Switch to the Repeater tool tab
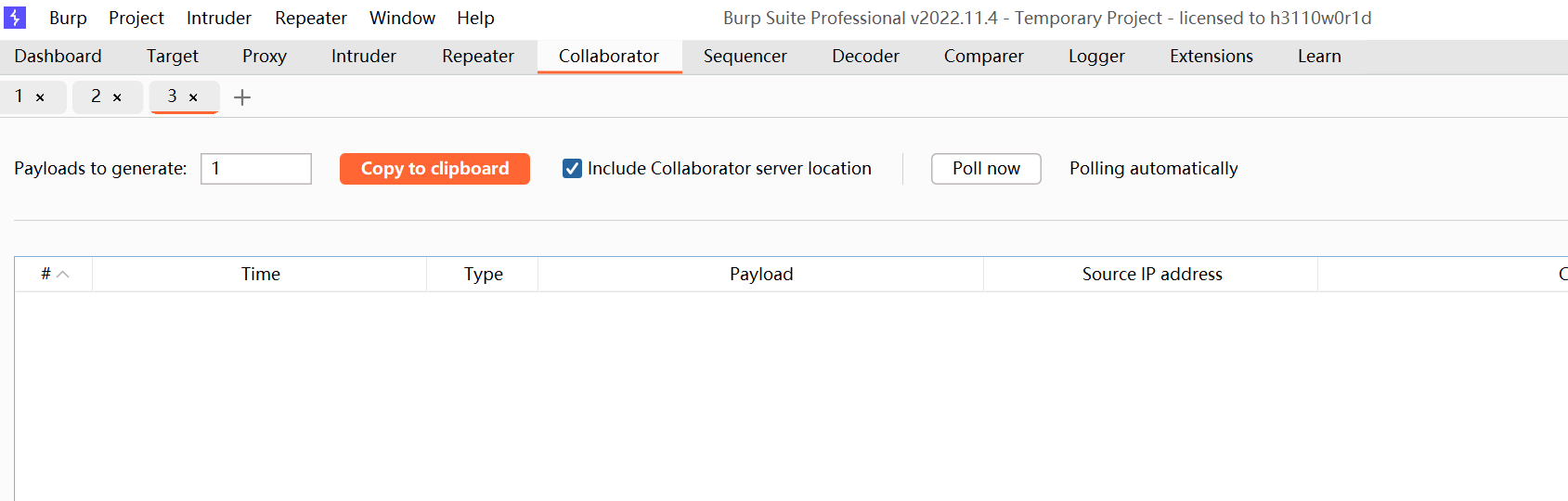Viewport: 1568px width, 501px height. pos(478,57)
